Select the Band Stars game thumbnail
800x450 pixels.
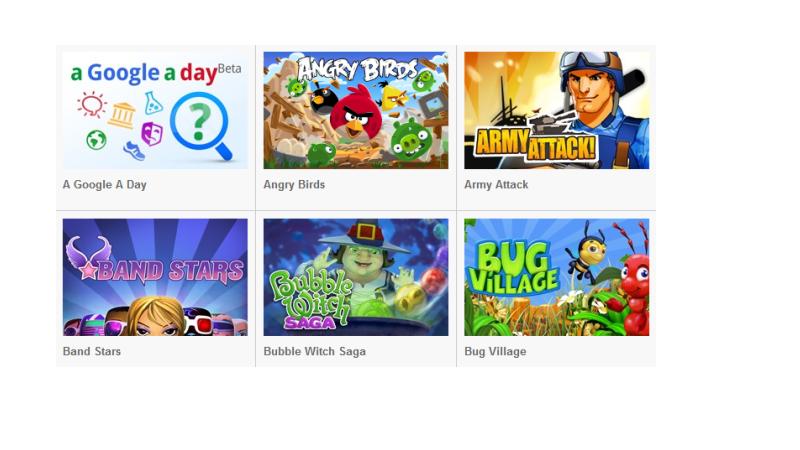pyautogui.click(x=155, y=277)
